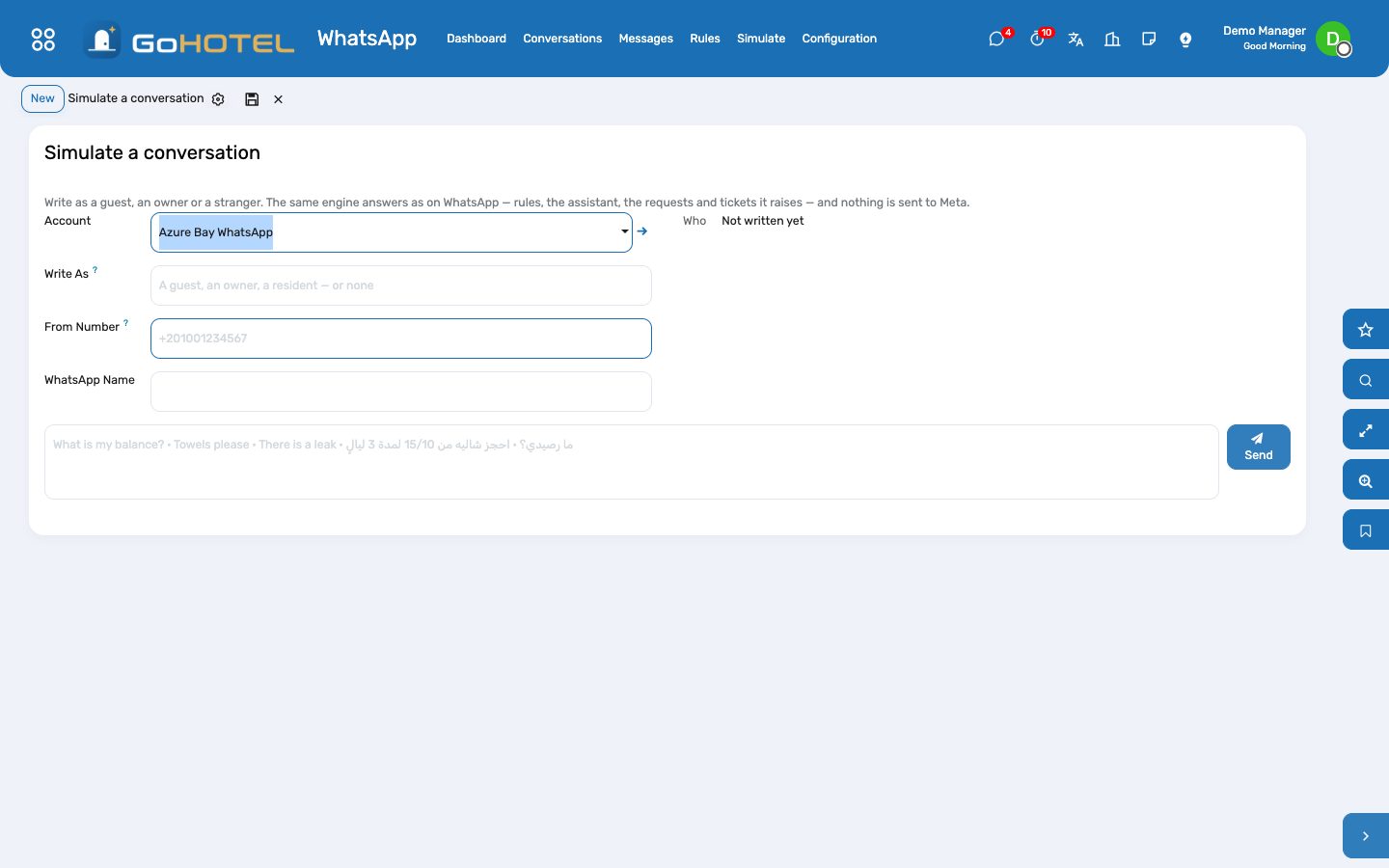Open the Messages menu
The height and width of the screenshot is (868, 1389).
pyautogui.click(x=646, y=39)
